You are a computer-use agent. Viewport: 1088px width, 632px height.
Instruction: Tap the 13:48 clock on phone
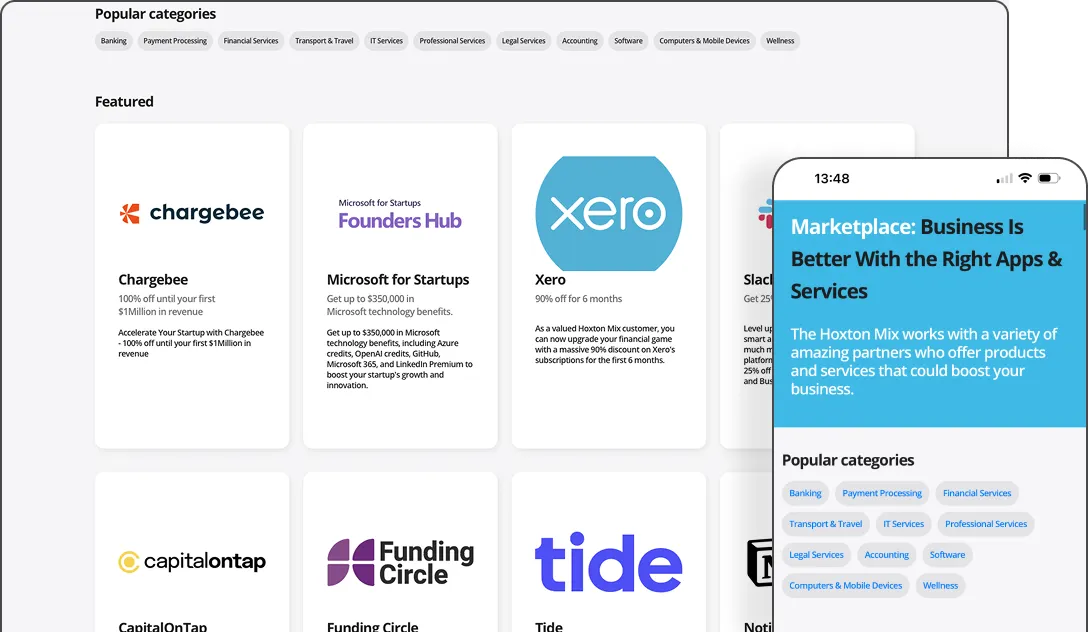[831, 178]
